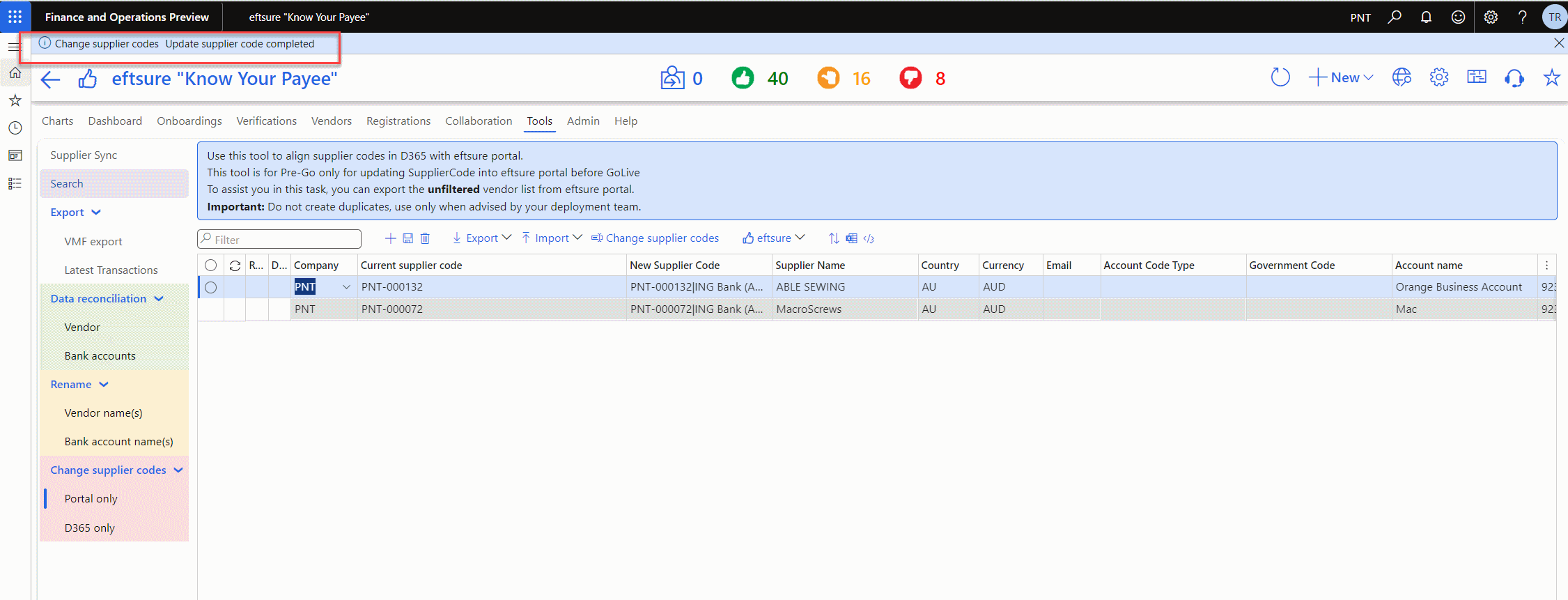The width and height of the screenshot is (1568, 600).
Task: Click the headset support icon
Action: pyautogui.click(x=1514, y=77)
